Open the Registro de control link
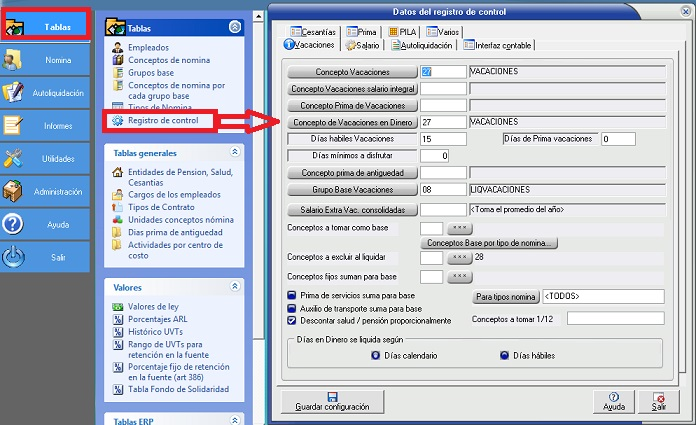Image resolution: width=696 pixels, height=425 pixels. coord(163,121)
